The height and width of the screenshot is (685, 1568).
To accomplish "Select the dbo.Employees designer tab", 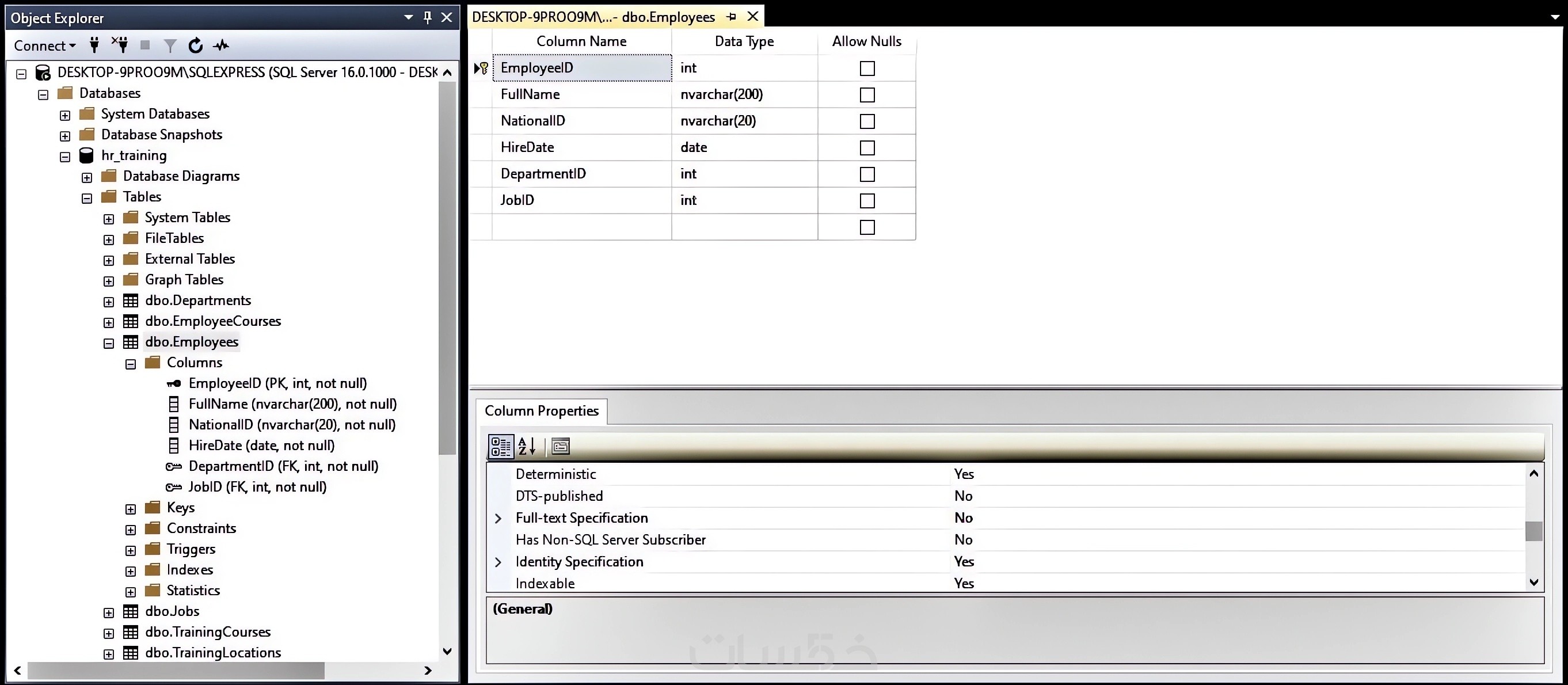I will [593, 17].
